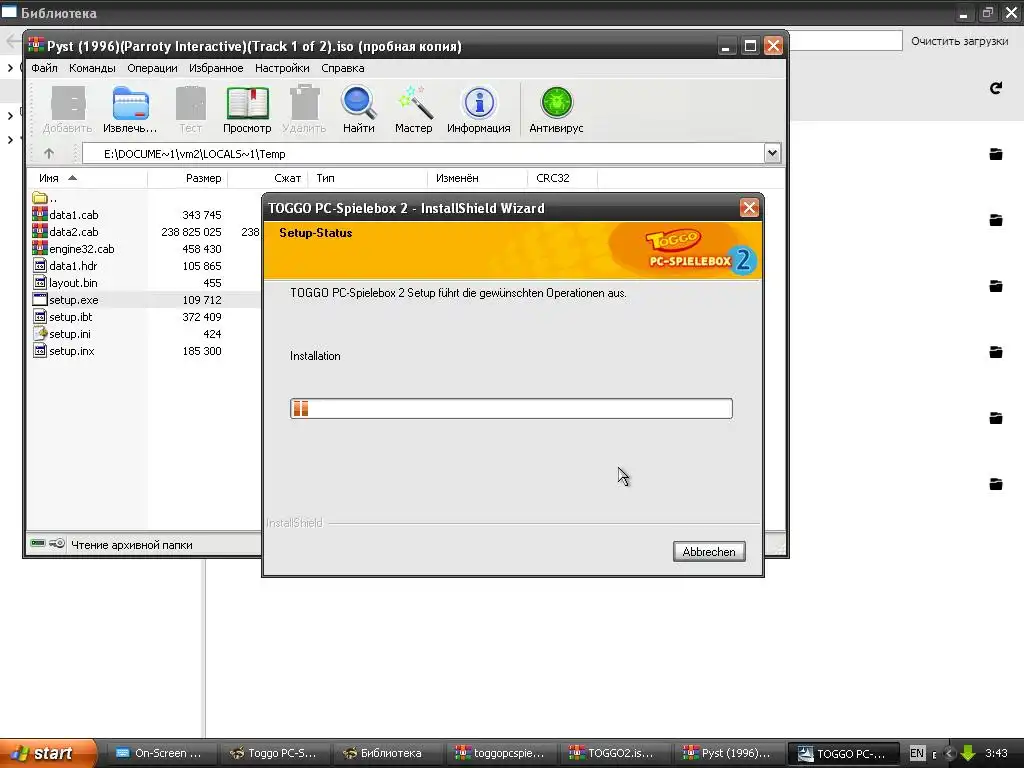Select the parent folder '..' entry
Screen dimensions: 1024x768
45,198
